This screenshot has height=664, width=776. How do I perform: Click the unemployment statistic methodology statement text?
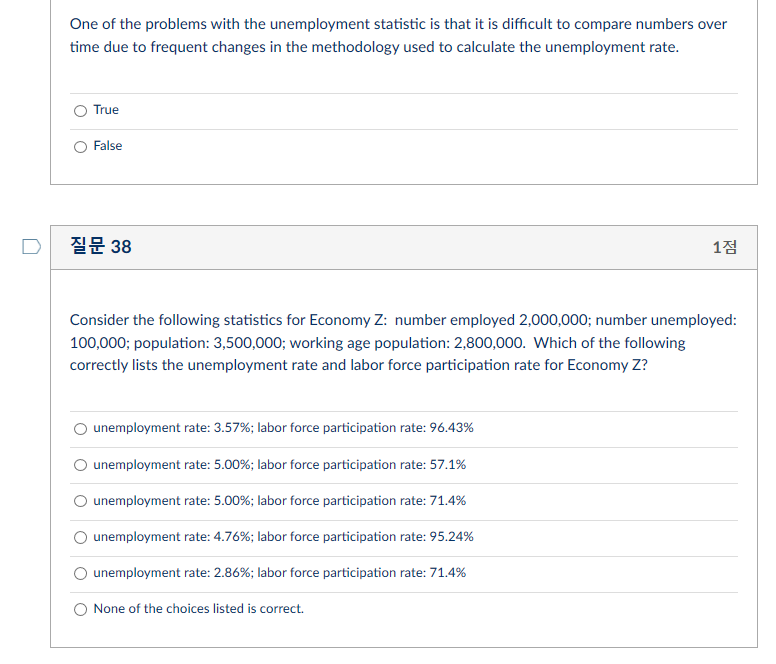tap(398, 35)
